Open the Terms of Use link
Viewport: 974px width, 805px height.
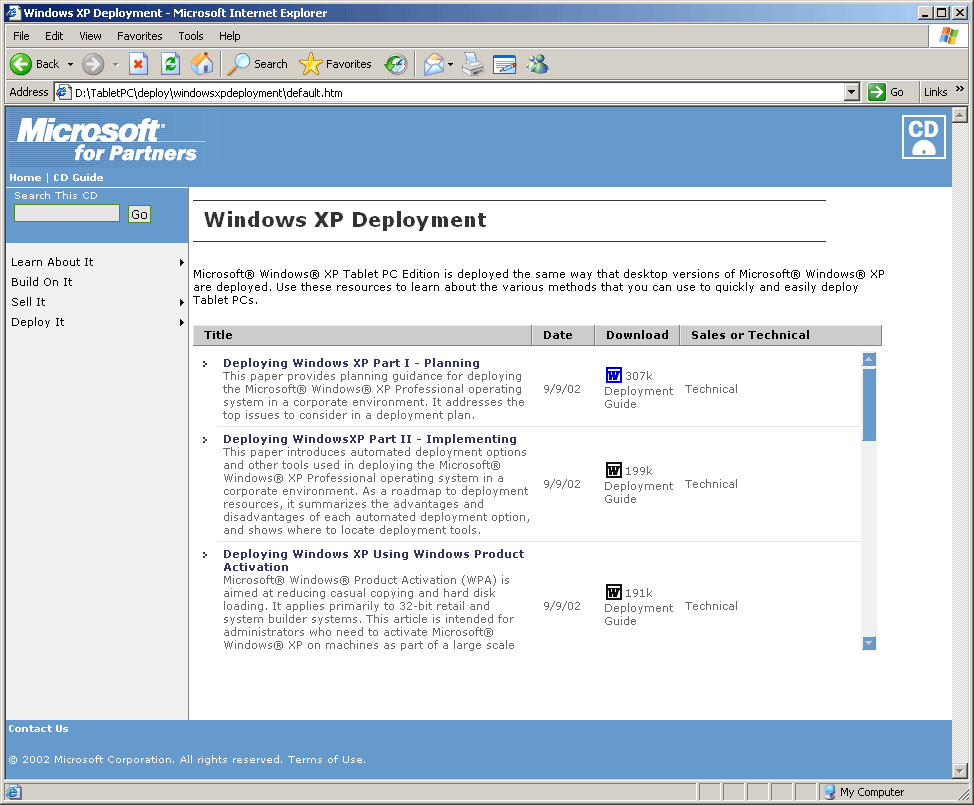[326, 760]
